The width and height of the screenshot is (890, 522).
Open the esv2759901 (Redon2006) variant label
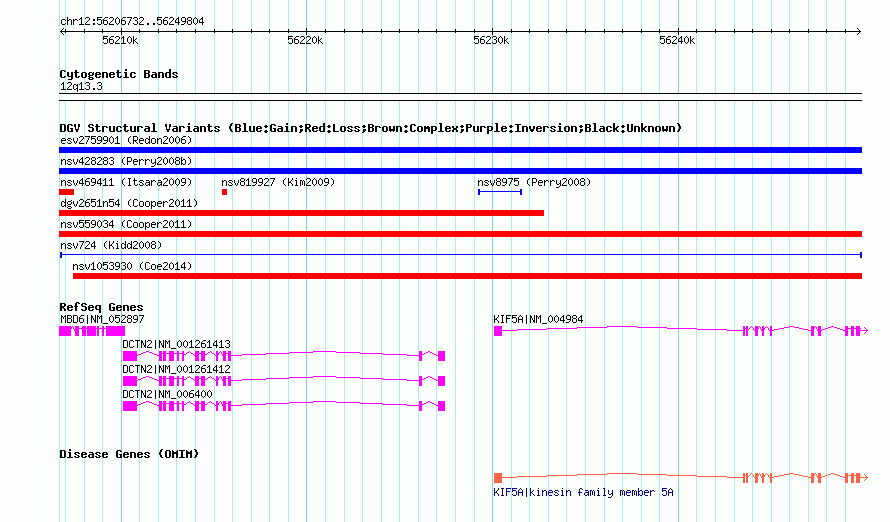click(126, 140)
